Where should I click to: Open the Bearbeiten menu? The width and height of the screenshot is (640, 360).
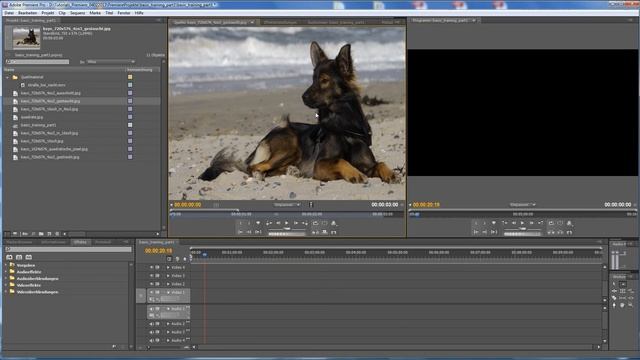pos(28,13)
